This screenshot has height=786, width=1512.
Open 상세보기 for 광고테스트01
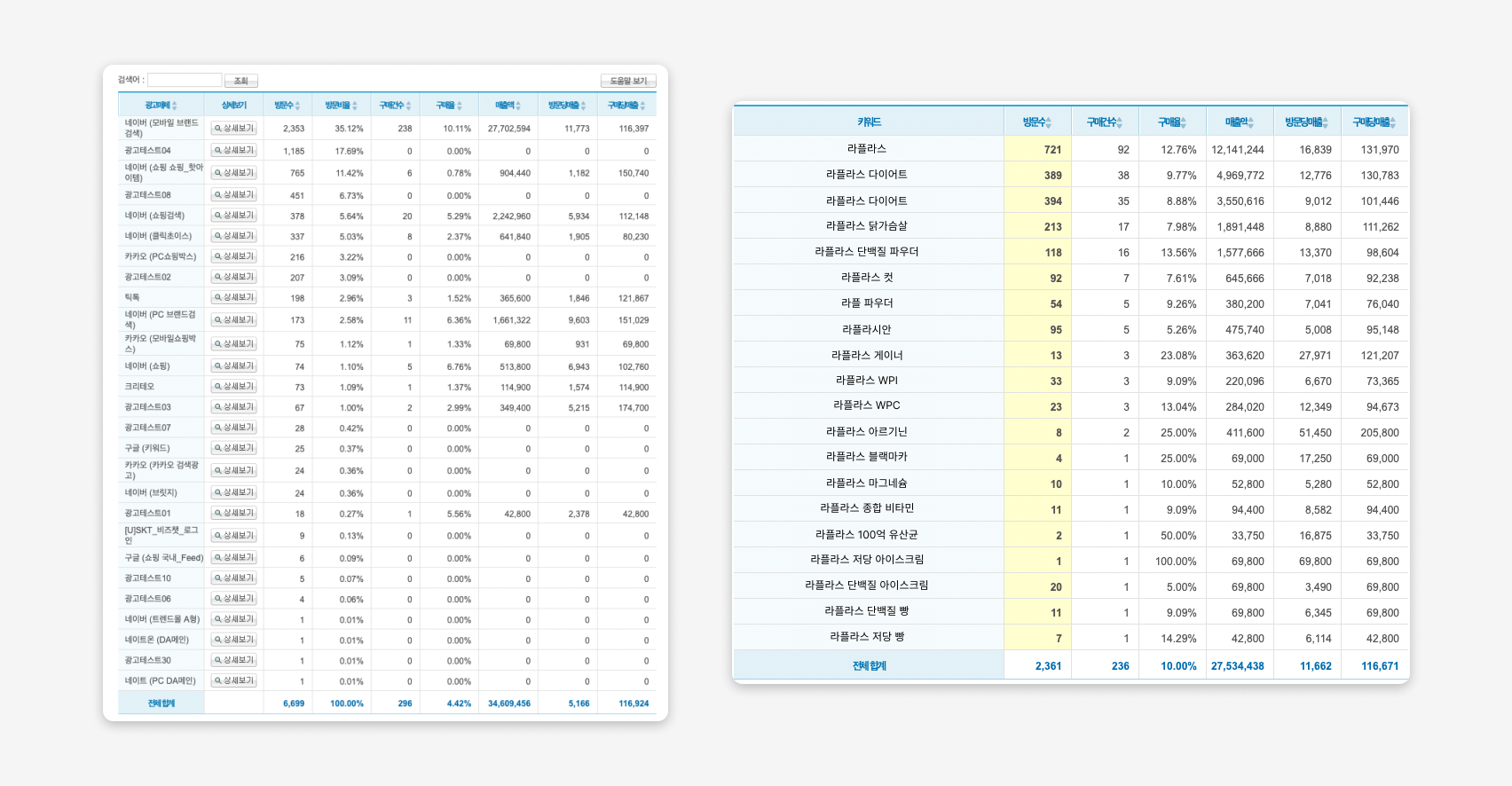click(233, 513)
